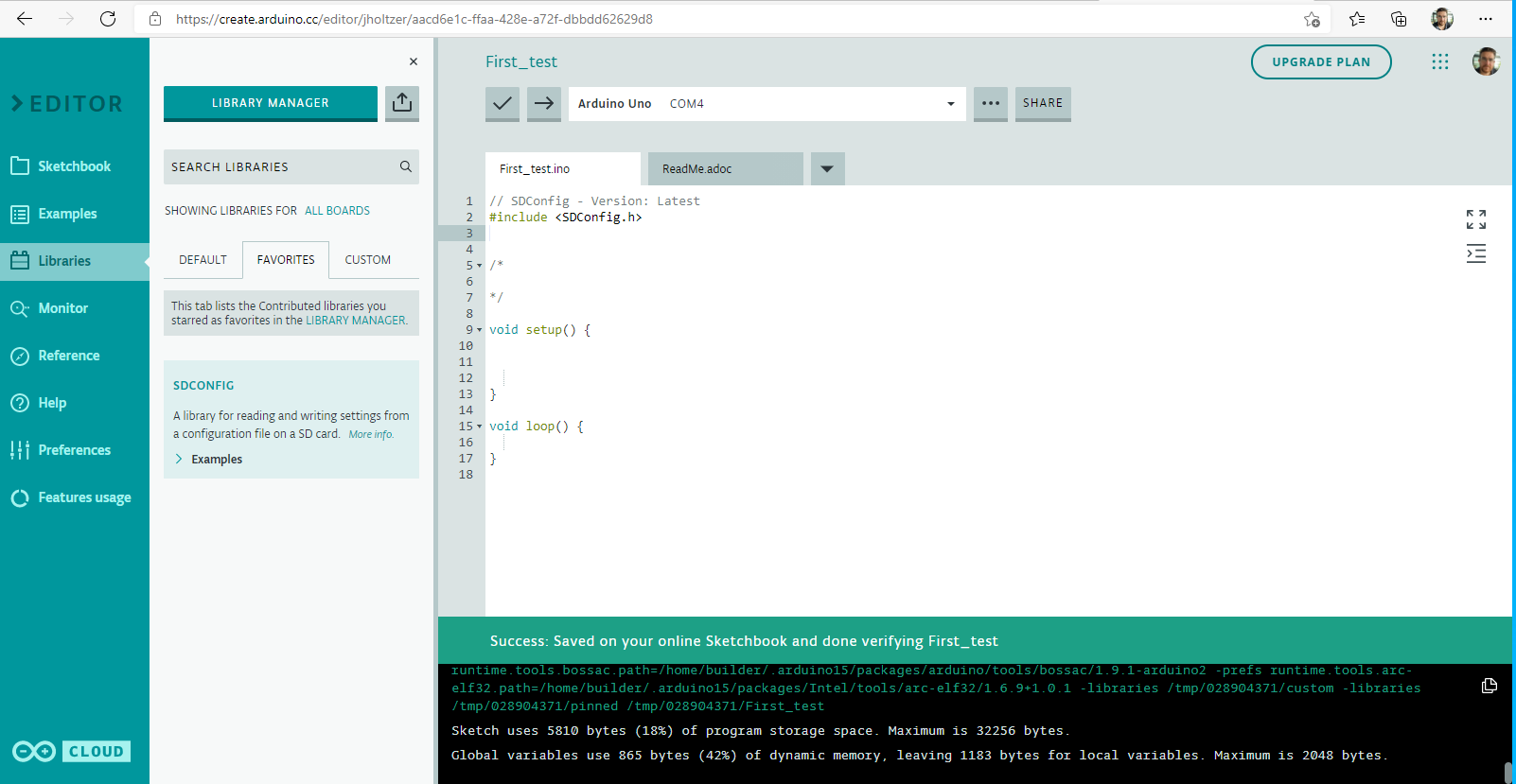Screen dimensions: 1516x784
Task: Click the Verify checkmark button
Action: click(502, 103)
